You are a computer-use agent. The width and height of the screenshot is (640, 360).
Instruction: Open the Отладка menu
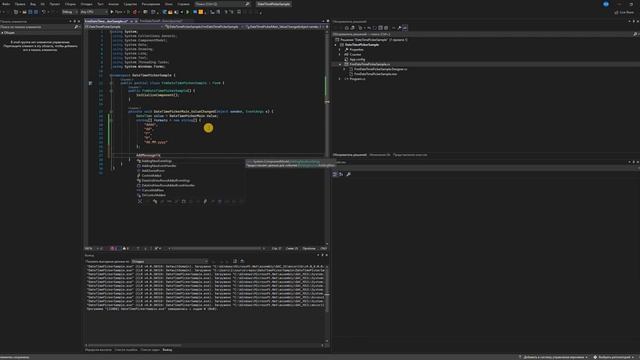(x=86, y=4)
